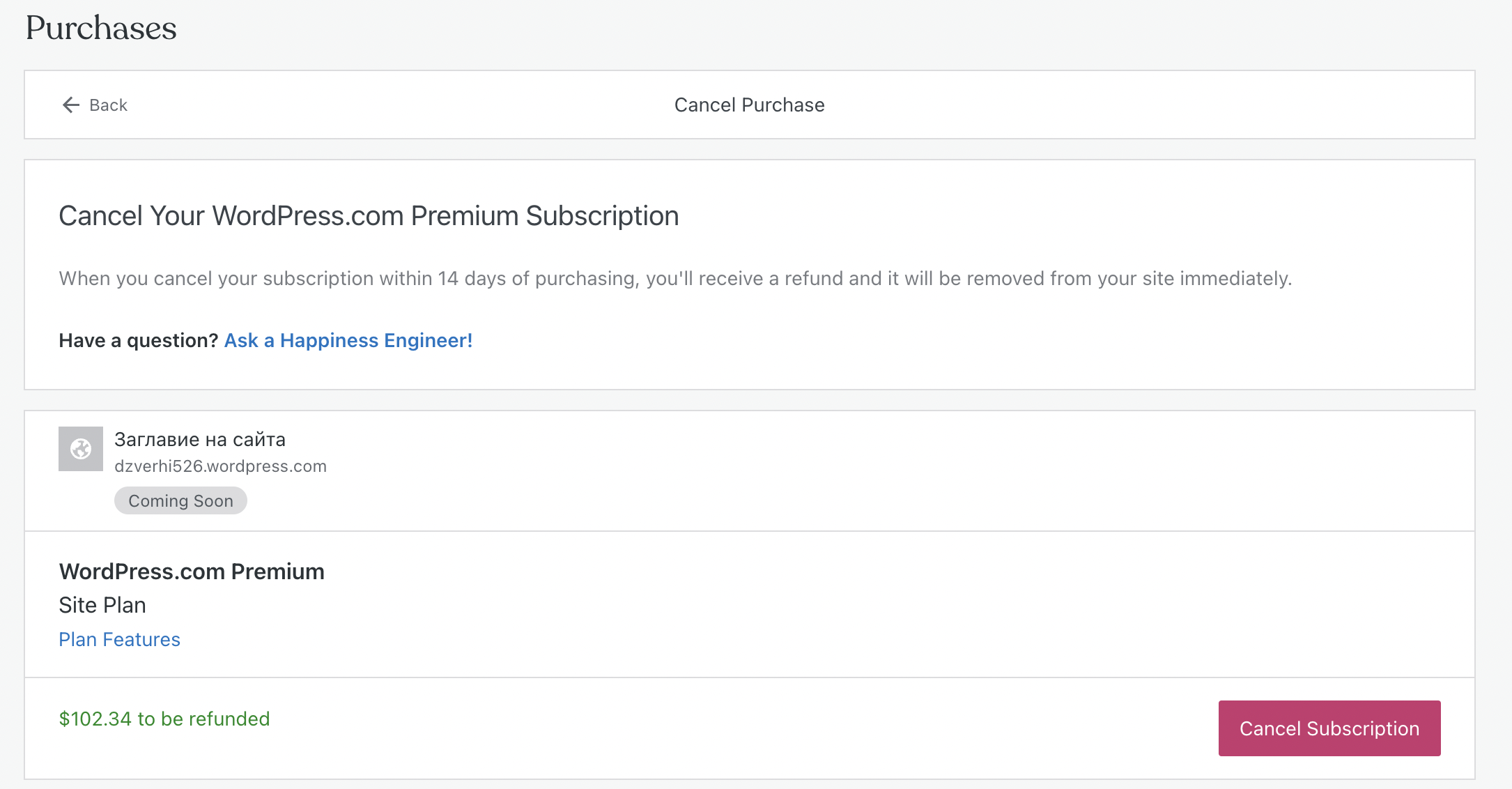
Task: Open the Plan Features link
Action: tap(119, 639)
